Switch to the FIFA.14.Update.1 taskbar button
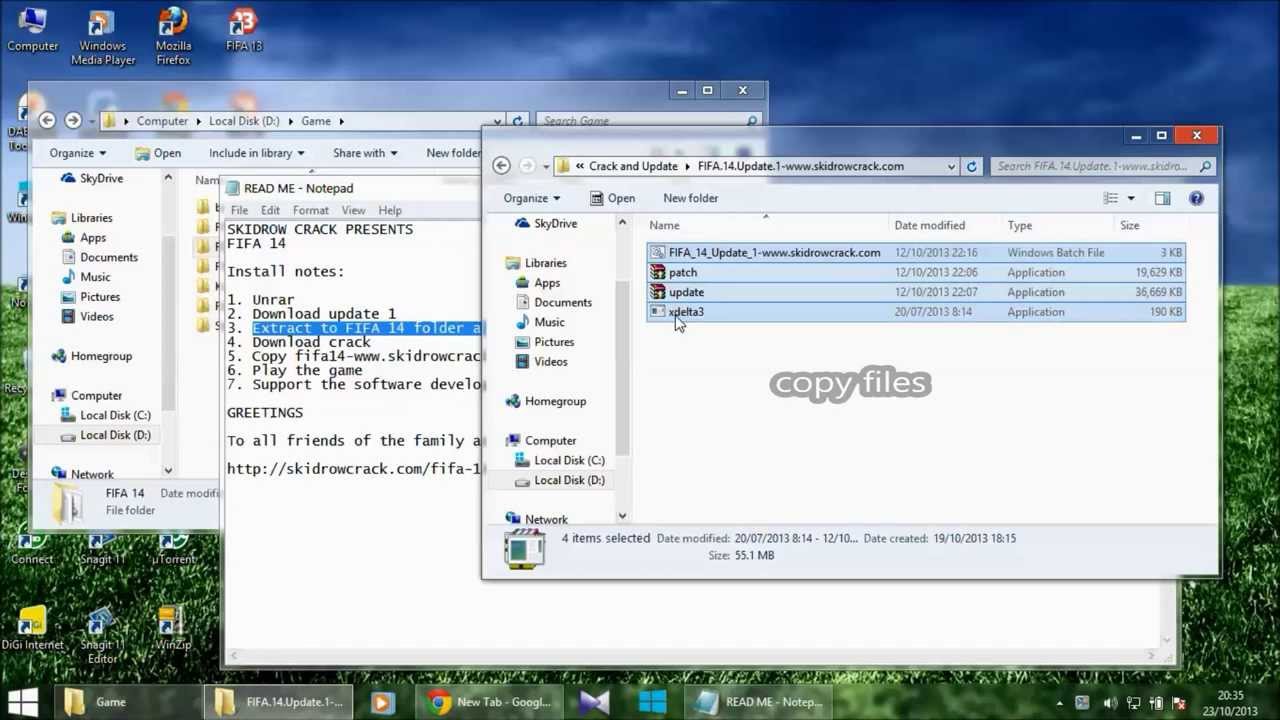Screen dimensions: 1280x720 click(x=280, y=702)
